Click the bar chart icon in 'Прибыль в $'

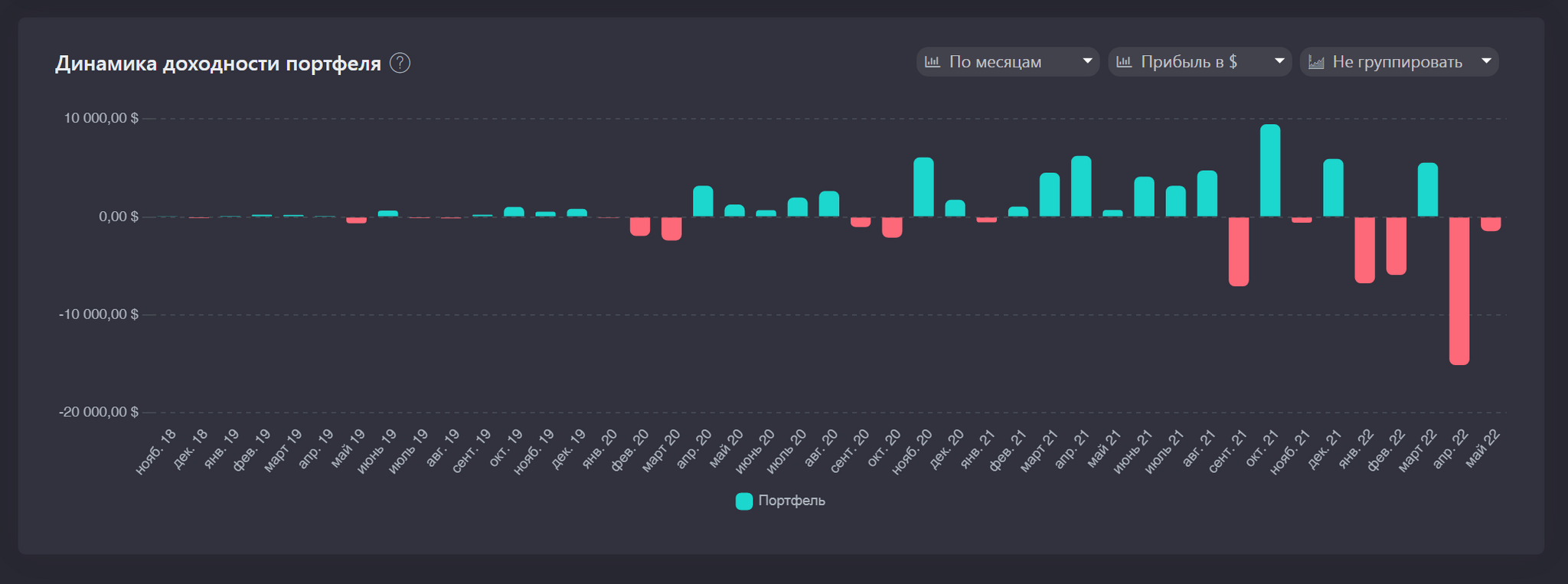[x=1124, y=61]
